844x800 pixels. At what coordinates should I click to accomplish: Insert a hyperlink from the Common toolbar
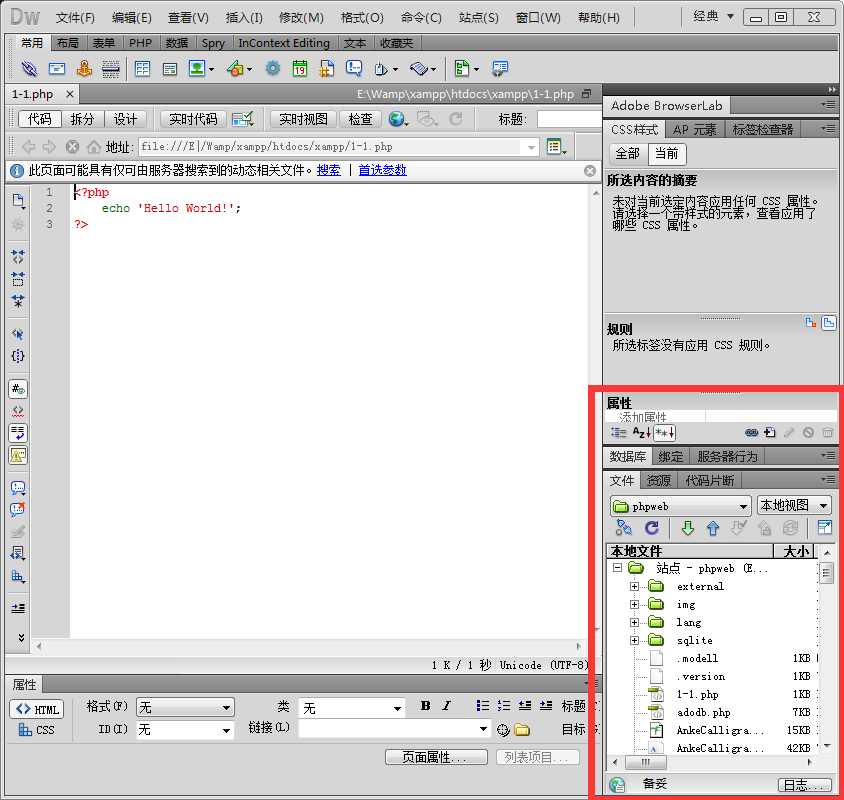pyautogui.click(x=30, y=68)
